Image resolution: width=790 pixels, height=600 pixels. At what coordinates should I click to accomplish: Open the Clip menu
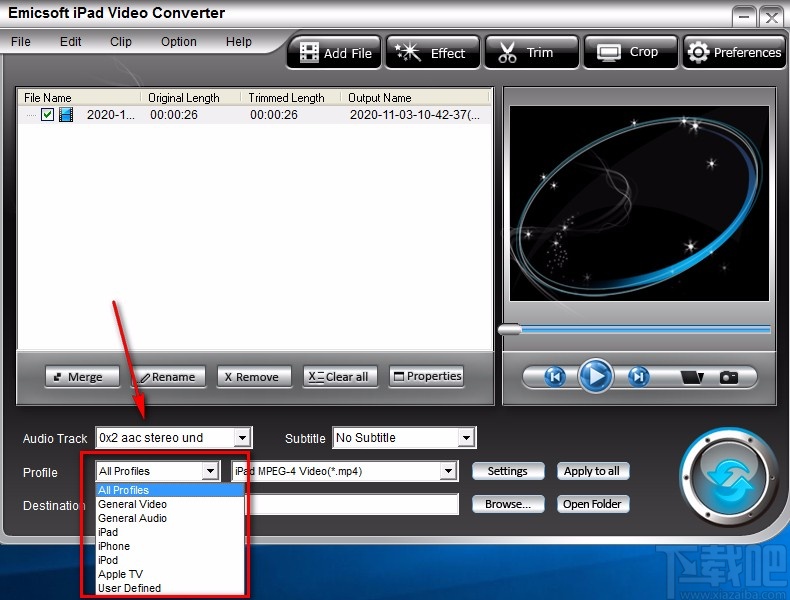pyautogui.click(x=121, y=41)
